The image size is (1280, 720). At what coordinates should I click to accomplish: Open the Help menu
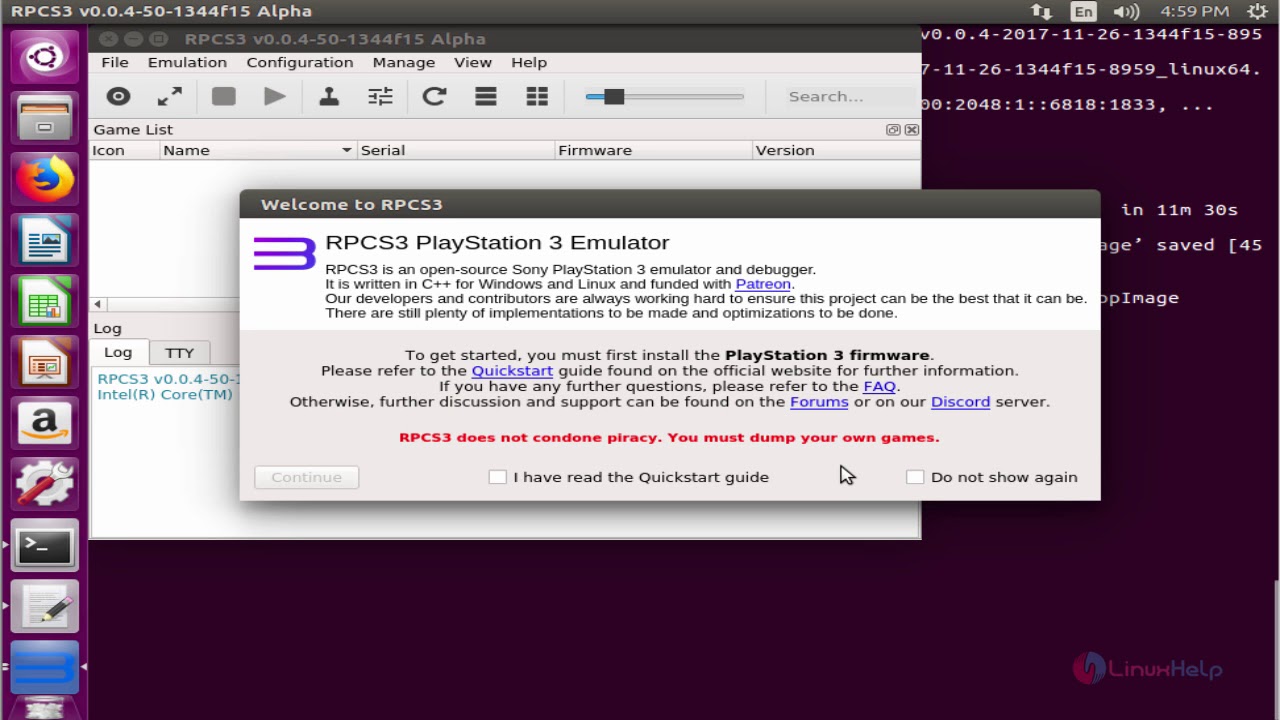pos(529,62)
